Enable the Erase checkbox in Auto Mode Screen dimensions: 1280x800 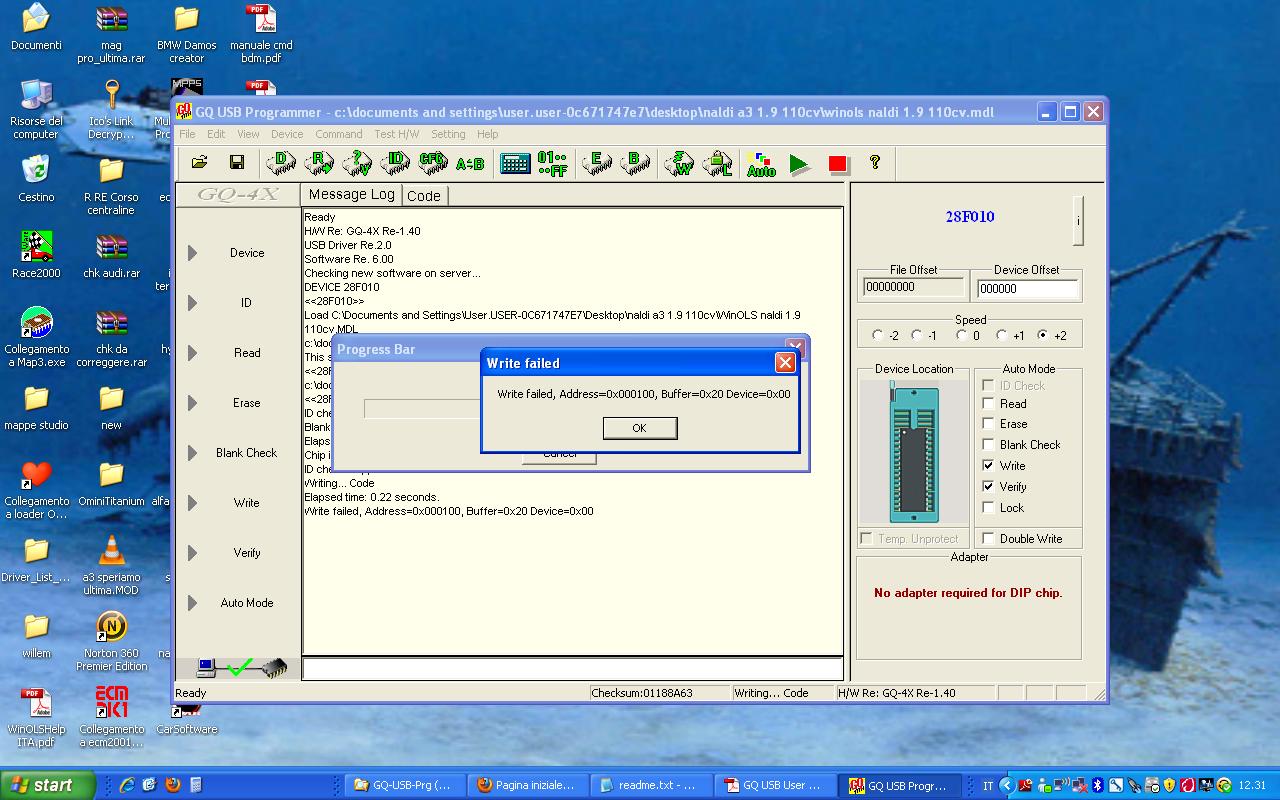[988, 424]
